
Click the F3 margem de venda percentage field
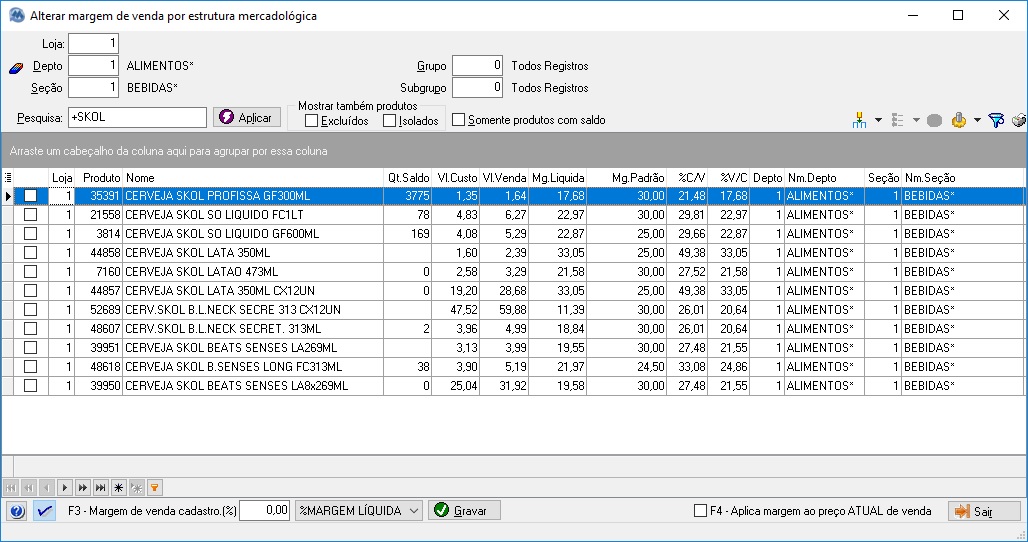point(264,511)
